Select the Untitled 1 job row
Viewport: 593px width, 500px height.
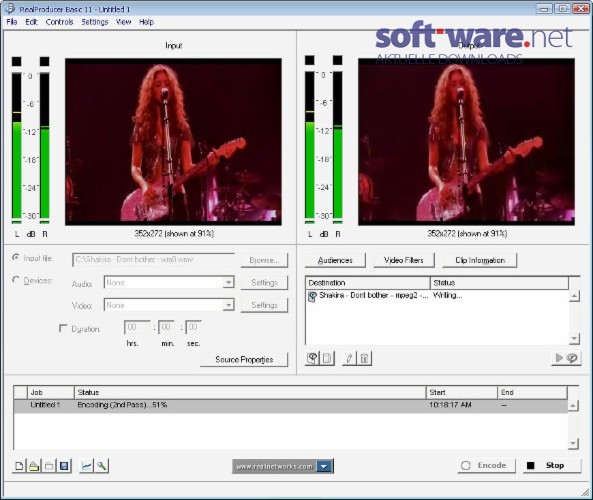[x=290, y=405]
